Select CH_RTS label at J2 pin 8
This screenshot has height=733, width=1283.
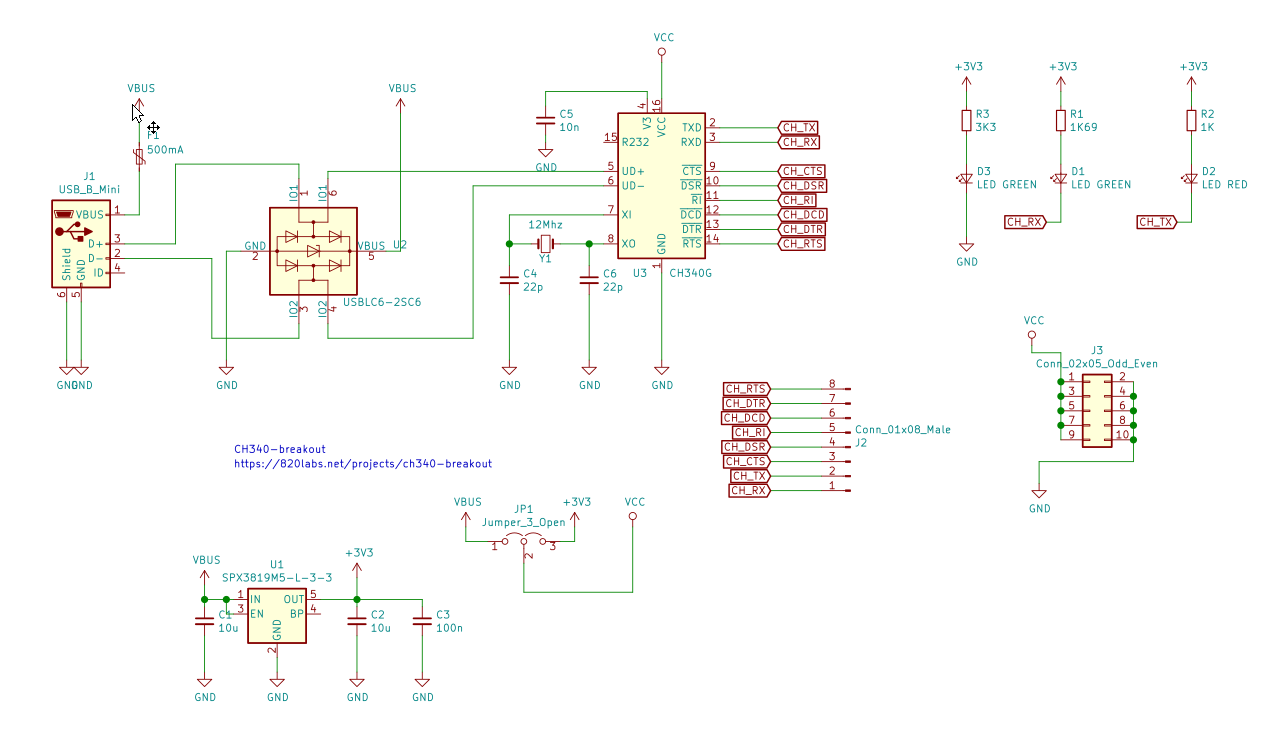(747, 388)
